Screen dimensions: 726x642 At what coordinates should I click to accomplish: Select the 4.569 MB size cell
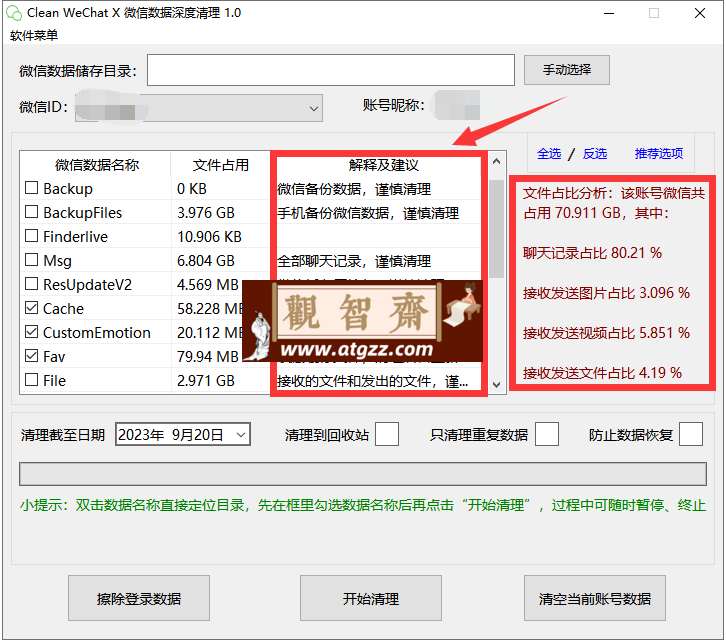207,284
